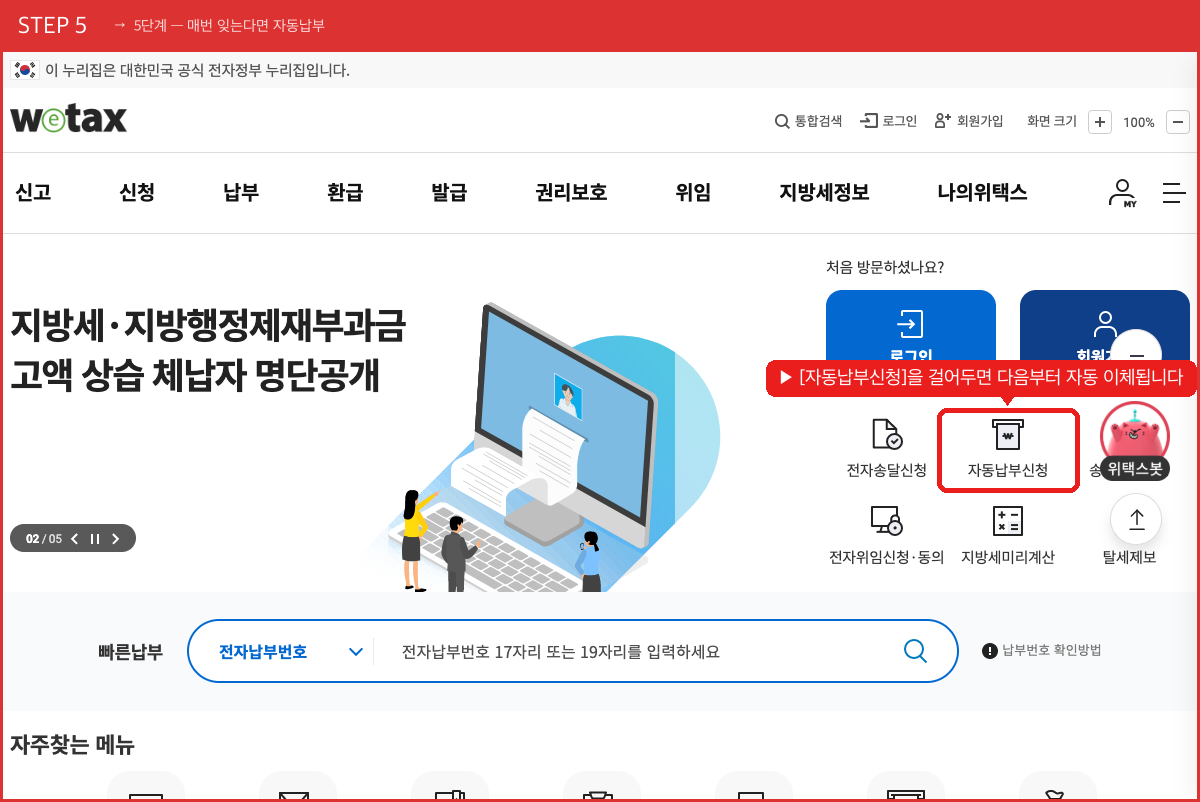Open the 신청 menu
1200x802 pixels.
[137, 193]
